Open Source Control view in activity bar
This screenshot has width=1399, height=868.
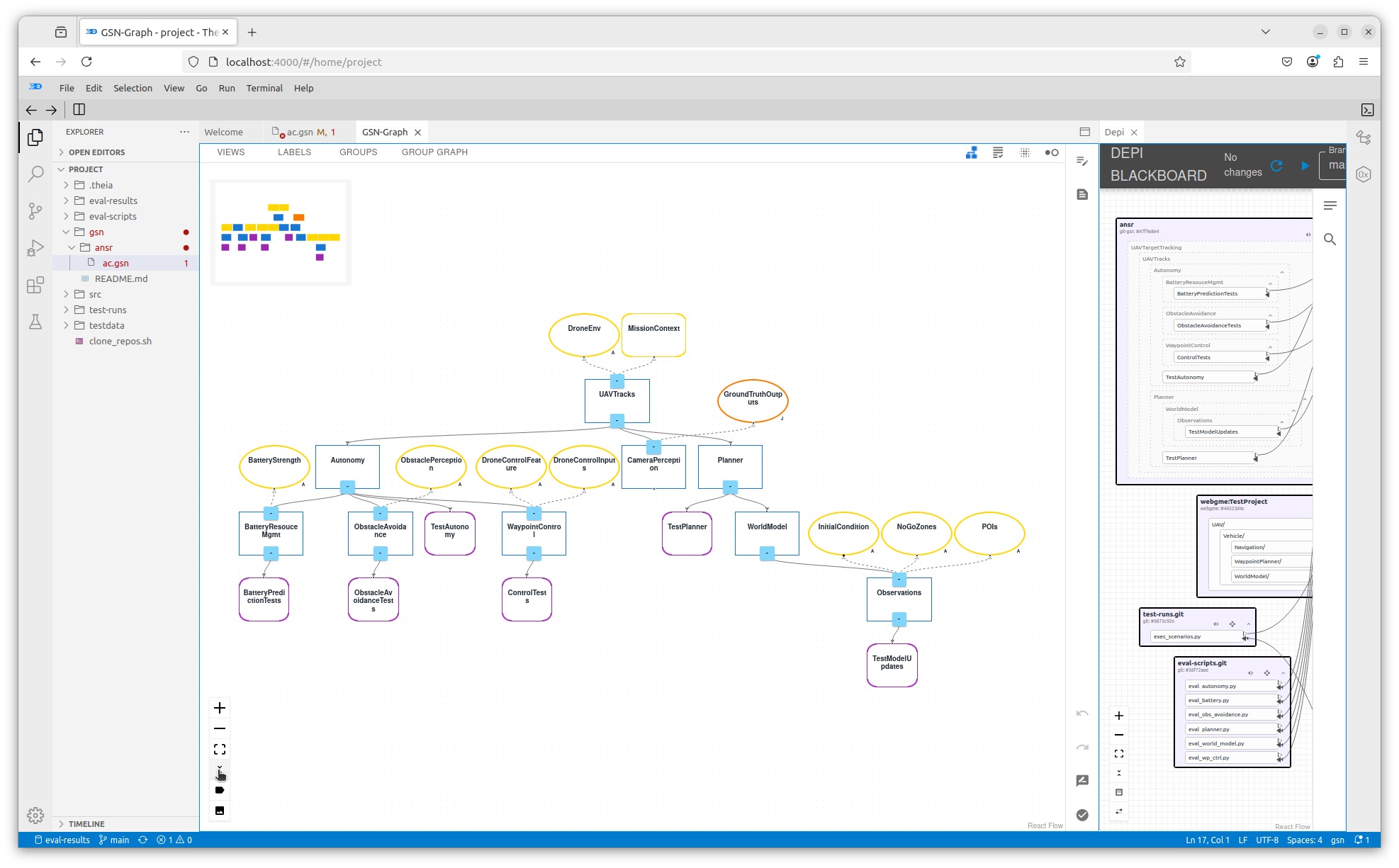(x=35, y=211)
